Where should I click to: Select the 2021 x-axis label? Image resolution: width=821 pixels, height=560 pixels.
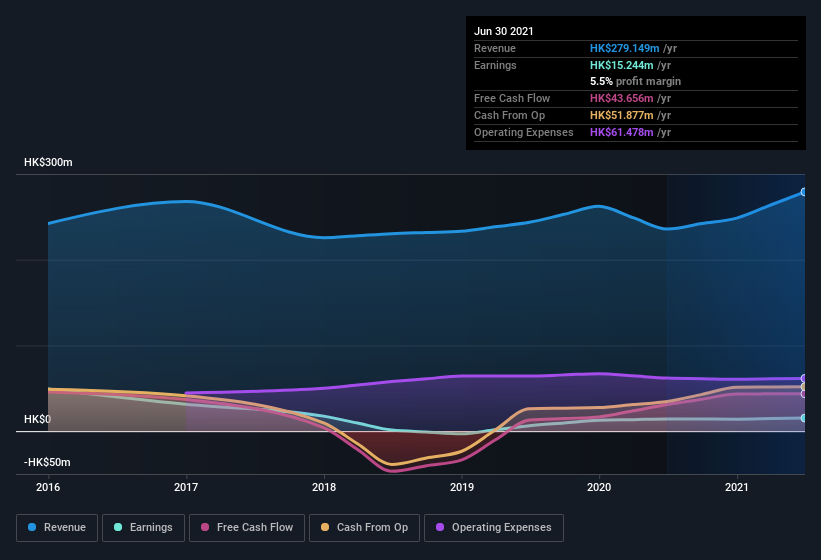[737, 487]
